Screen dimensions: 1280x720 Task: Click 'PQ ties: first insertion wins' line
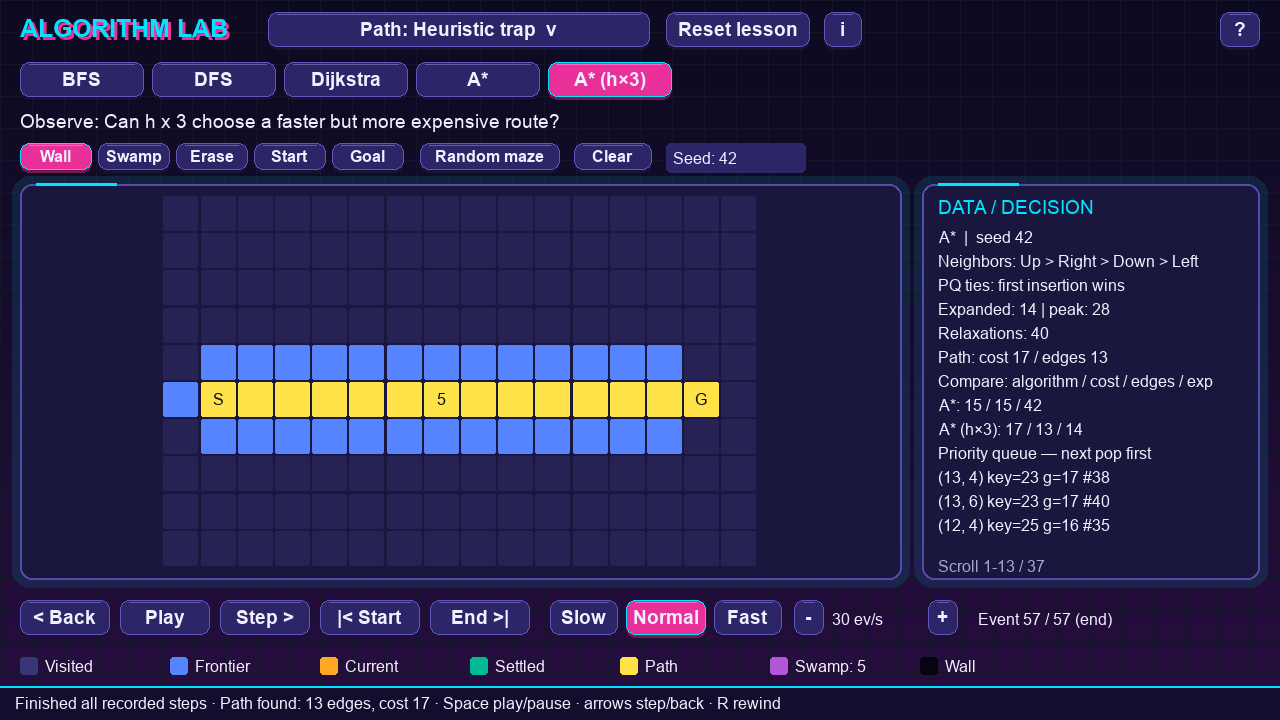tap(1031, 286)
